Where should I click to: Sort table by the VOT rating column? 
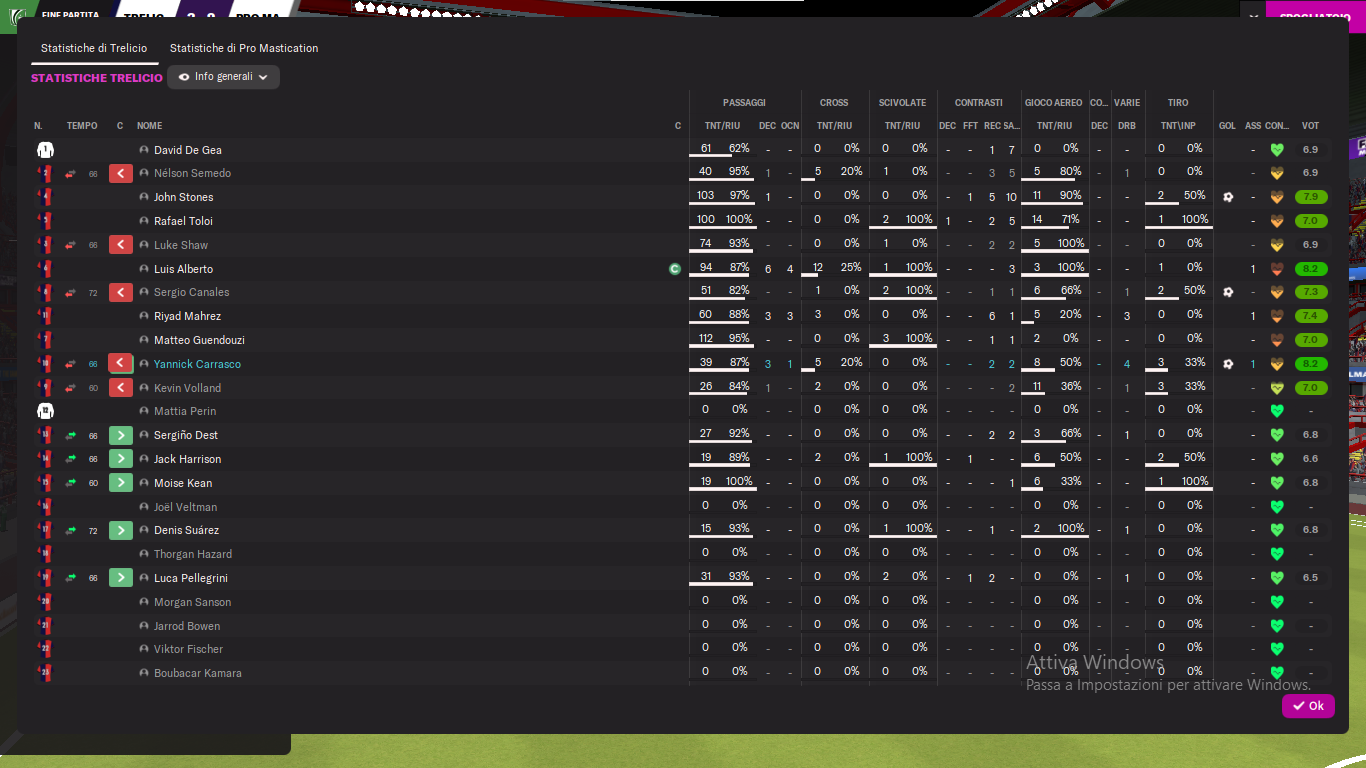tap(1310, 126)
